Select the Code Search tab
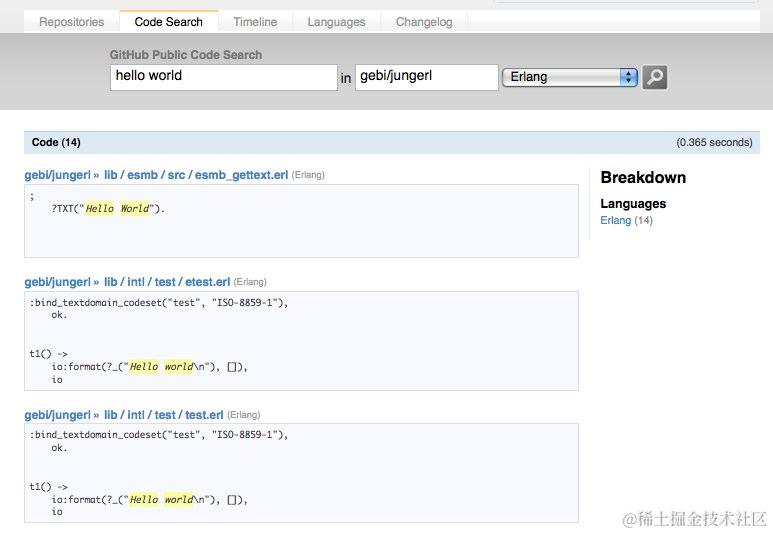Image resolution: width=773 pixels, height=534 pixels. (169, 22)
